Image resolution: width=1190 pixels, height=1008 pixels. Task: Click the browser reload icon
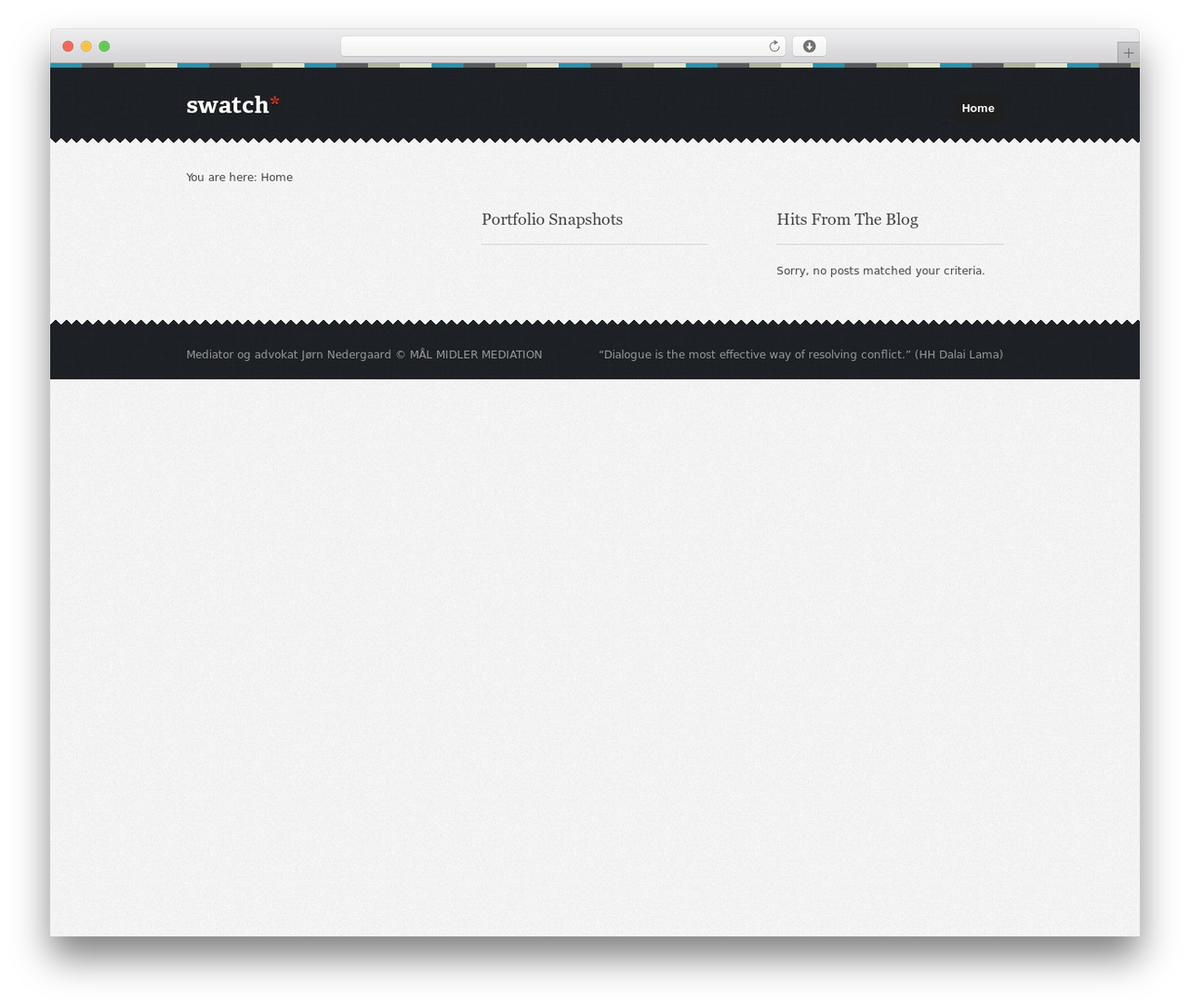point(773,46)
